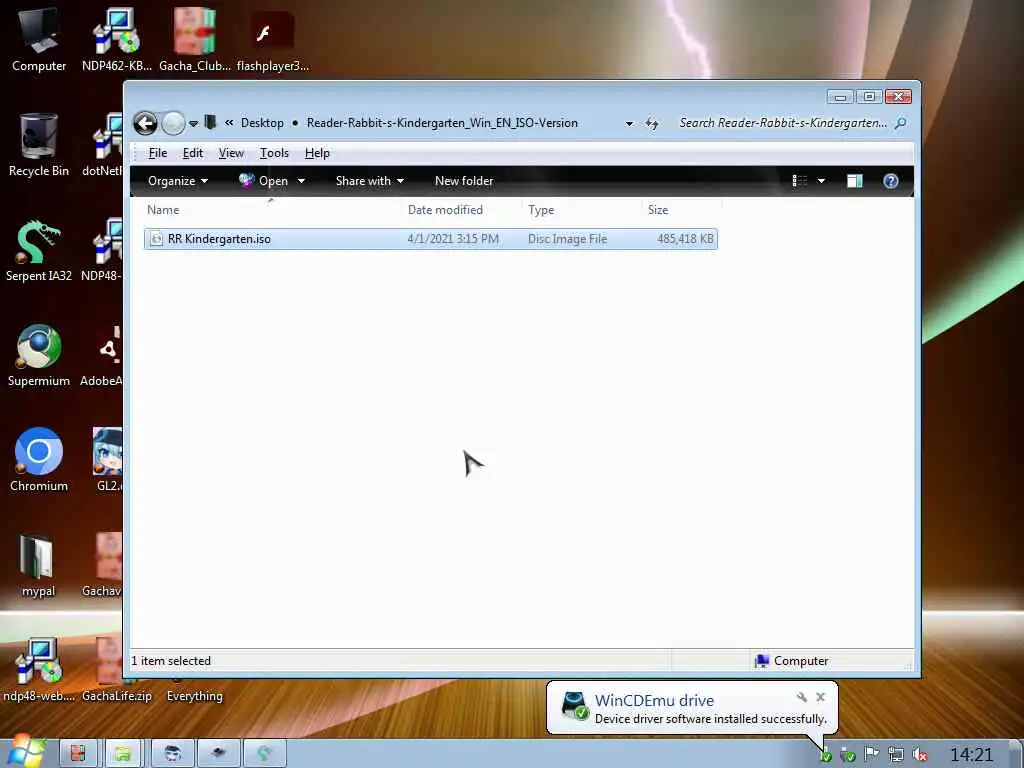This screenshot has width=1024, height=768.
Task: Click the search magnifier icon
Action: (901, 123)
